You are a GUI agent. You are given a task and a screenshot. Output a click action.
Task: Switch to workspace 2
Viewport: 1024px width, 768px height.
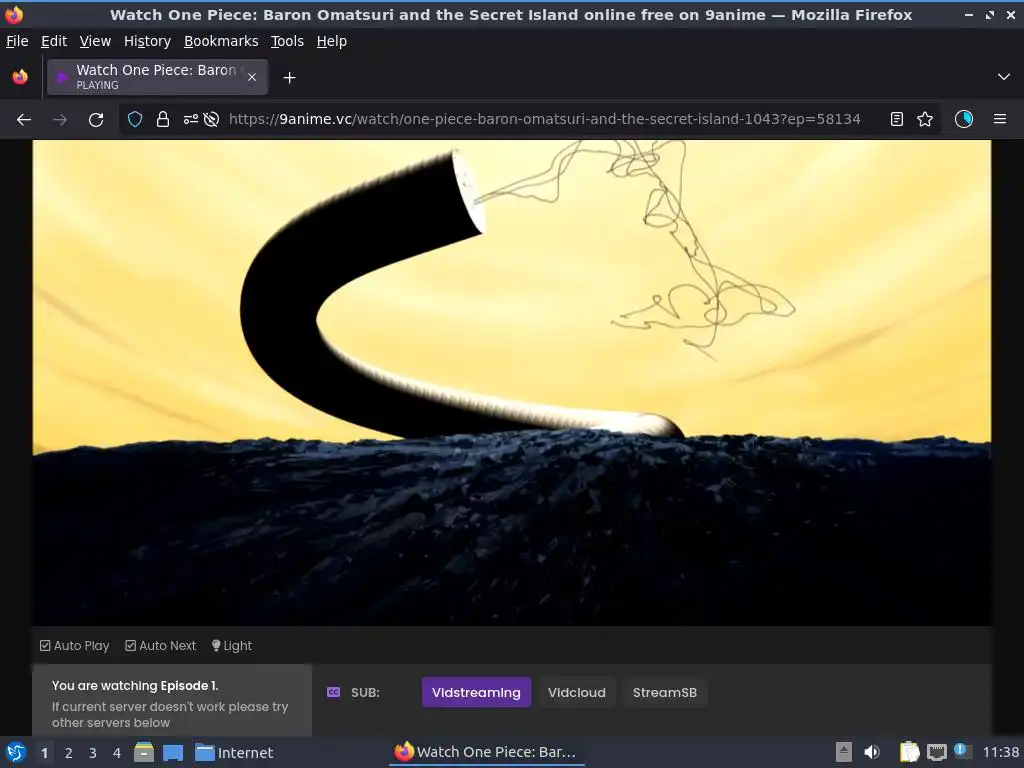point(69,753)
